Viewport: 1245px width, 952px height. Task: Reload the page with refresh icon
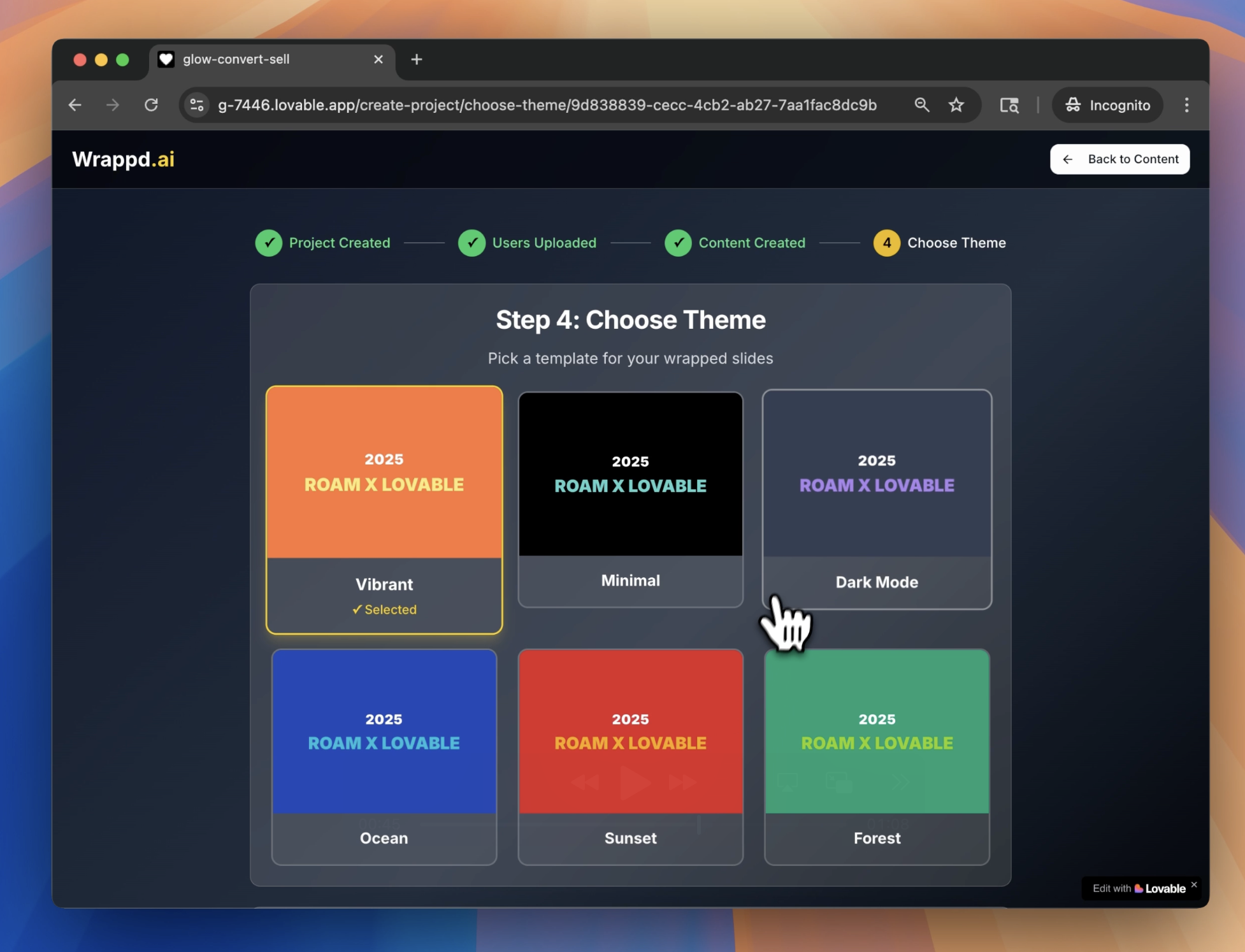pyautogui.click(x=151, y=105)
